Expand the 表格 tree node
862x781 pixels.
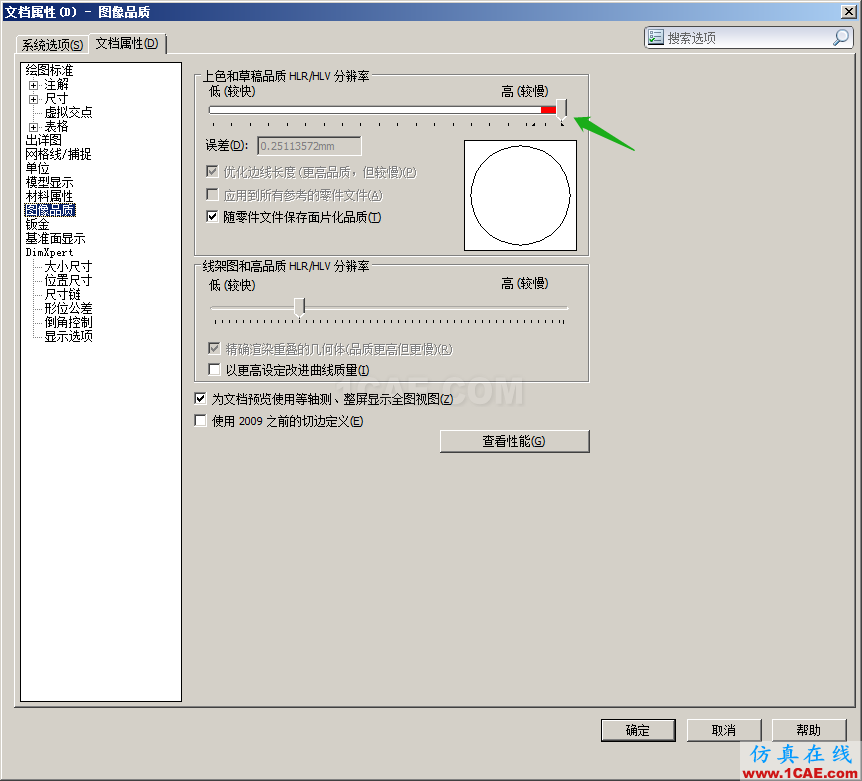[34, 128]
